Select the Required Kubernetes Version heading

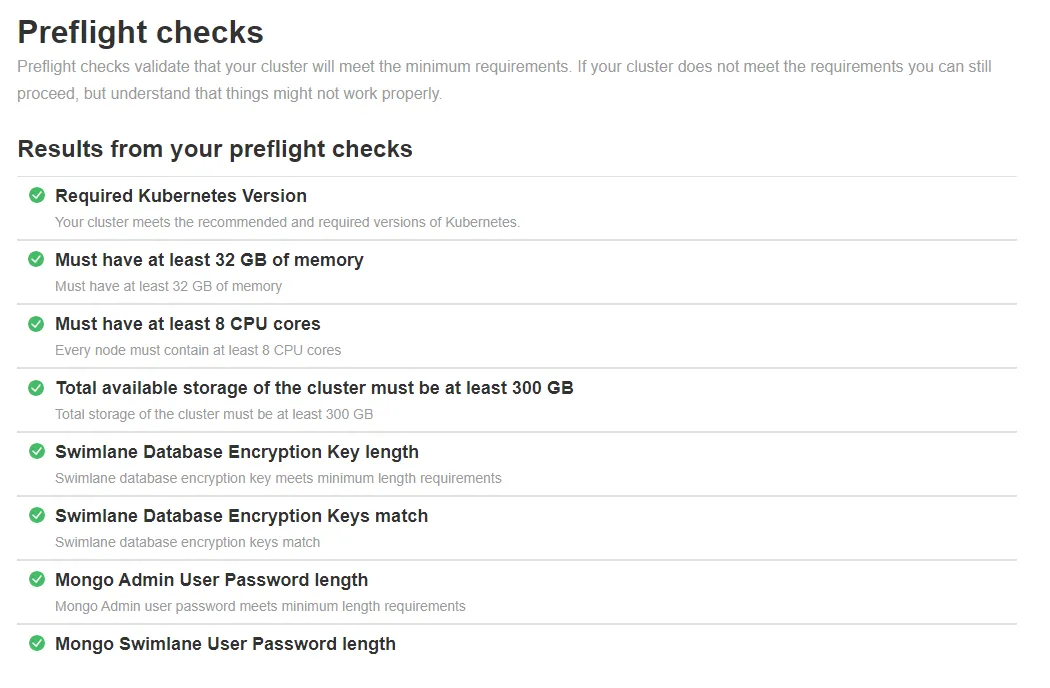point(181,196)
